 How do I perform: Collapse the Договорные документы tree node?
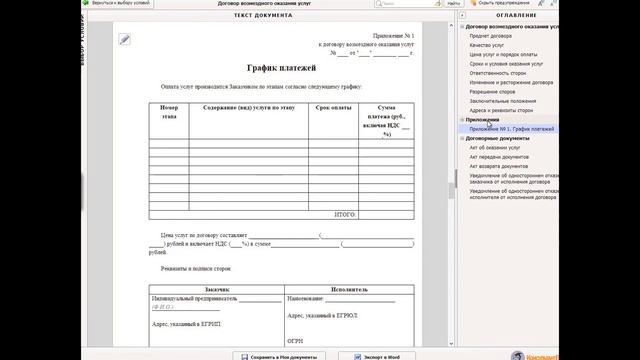pos(462,138)
